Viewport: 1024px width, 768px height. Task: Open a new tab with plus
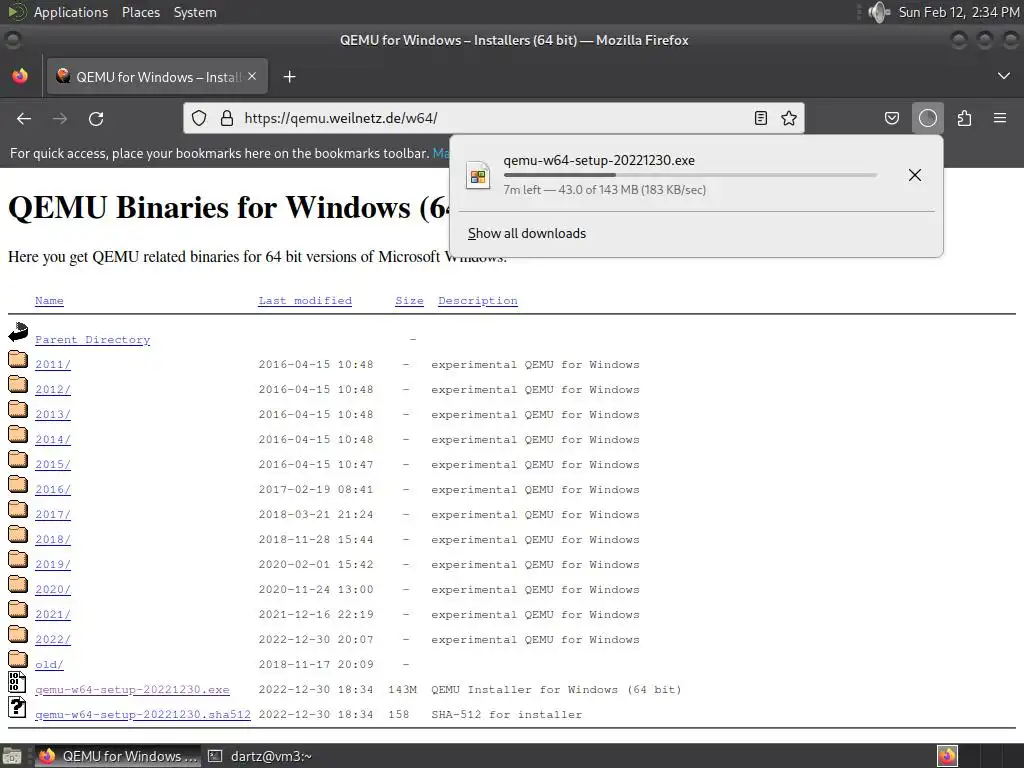[x=289, y=77]
